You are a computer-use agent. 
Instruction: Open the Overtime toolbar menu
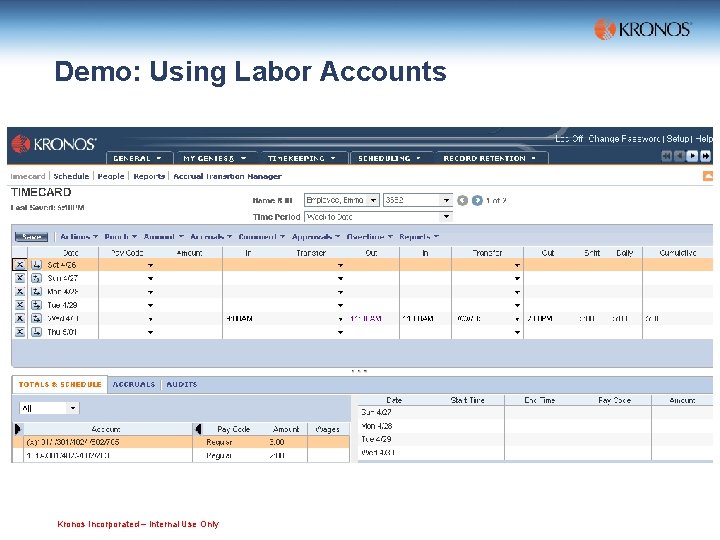click(x=370, y=236)
